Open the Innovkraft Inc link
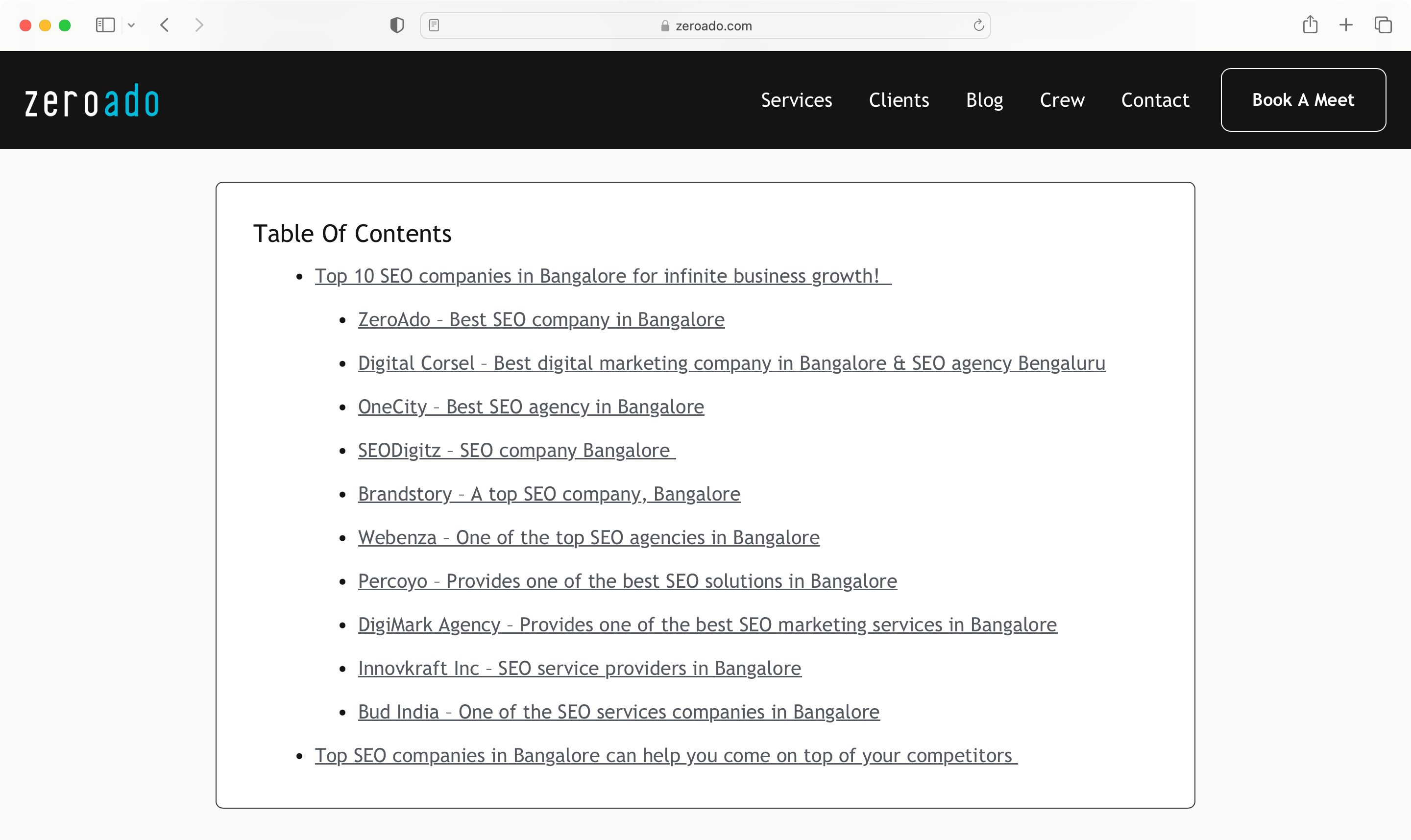 pyautogui.click(x=580, y=669)
